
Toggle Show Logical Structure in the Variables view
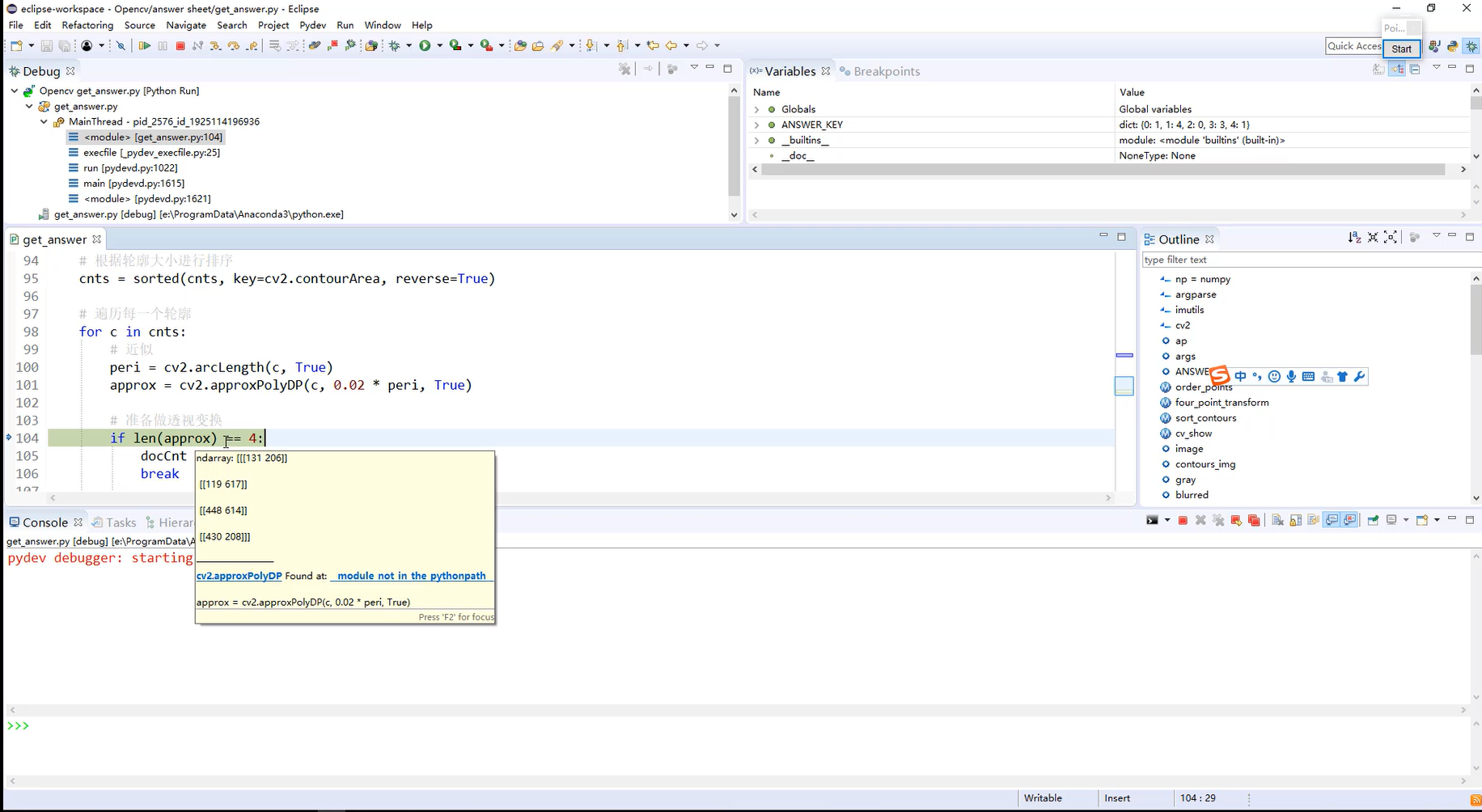[1397, 70]
